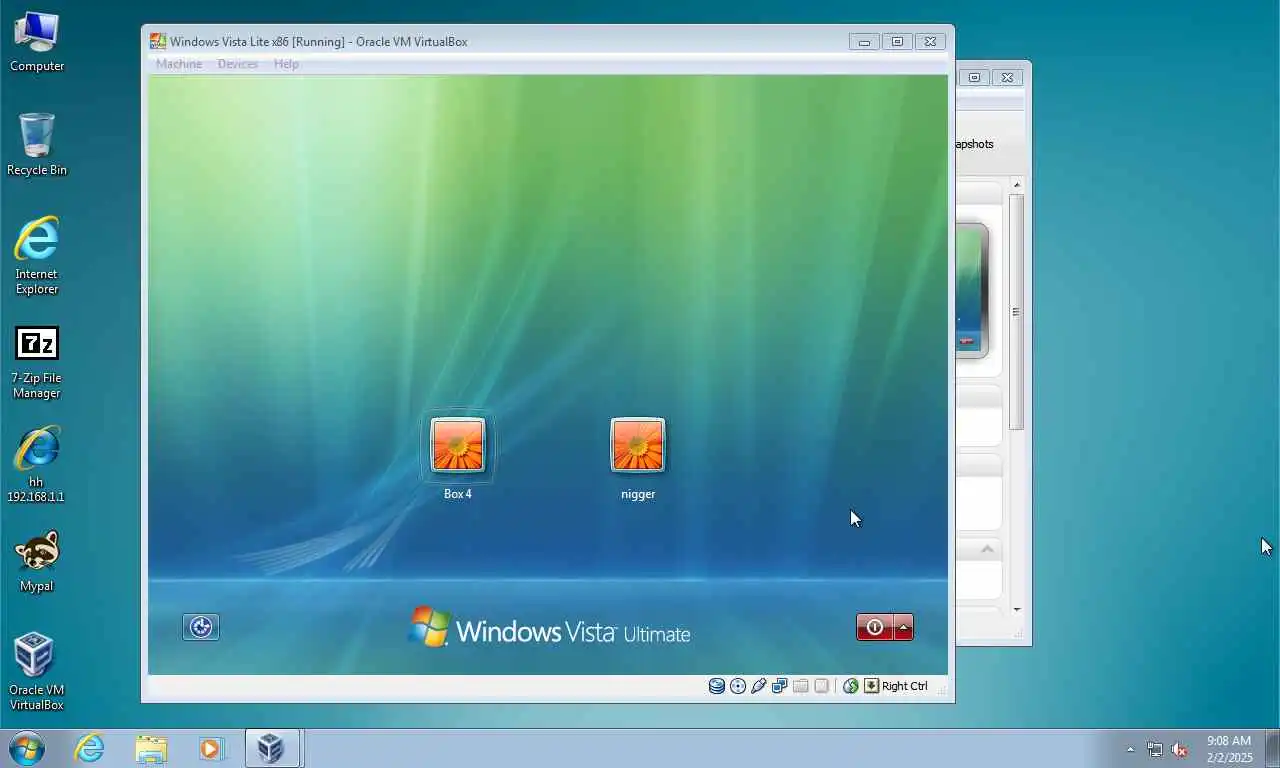Screen dimensions: 1280x768
Task: Select the Oracle VM VirtualBox desktop icon
Action: click(x=37, y=671)
